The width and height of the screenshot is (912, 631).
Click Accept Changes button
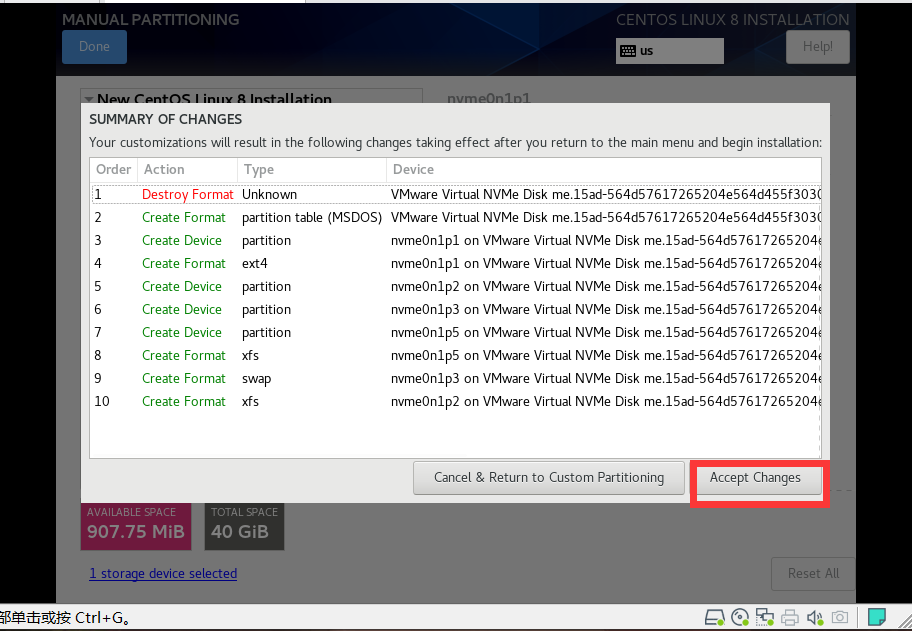(755, 477)
